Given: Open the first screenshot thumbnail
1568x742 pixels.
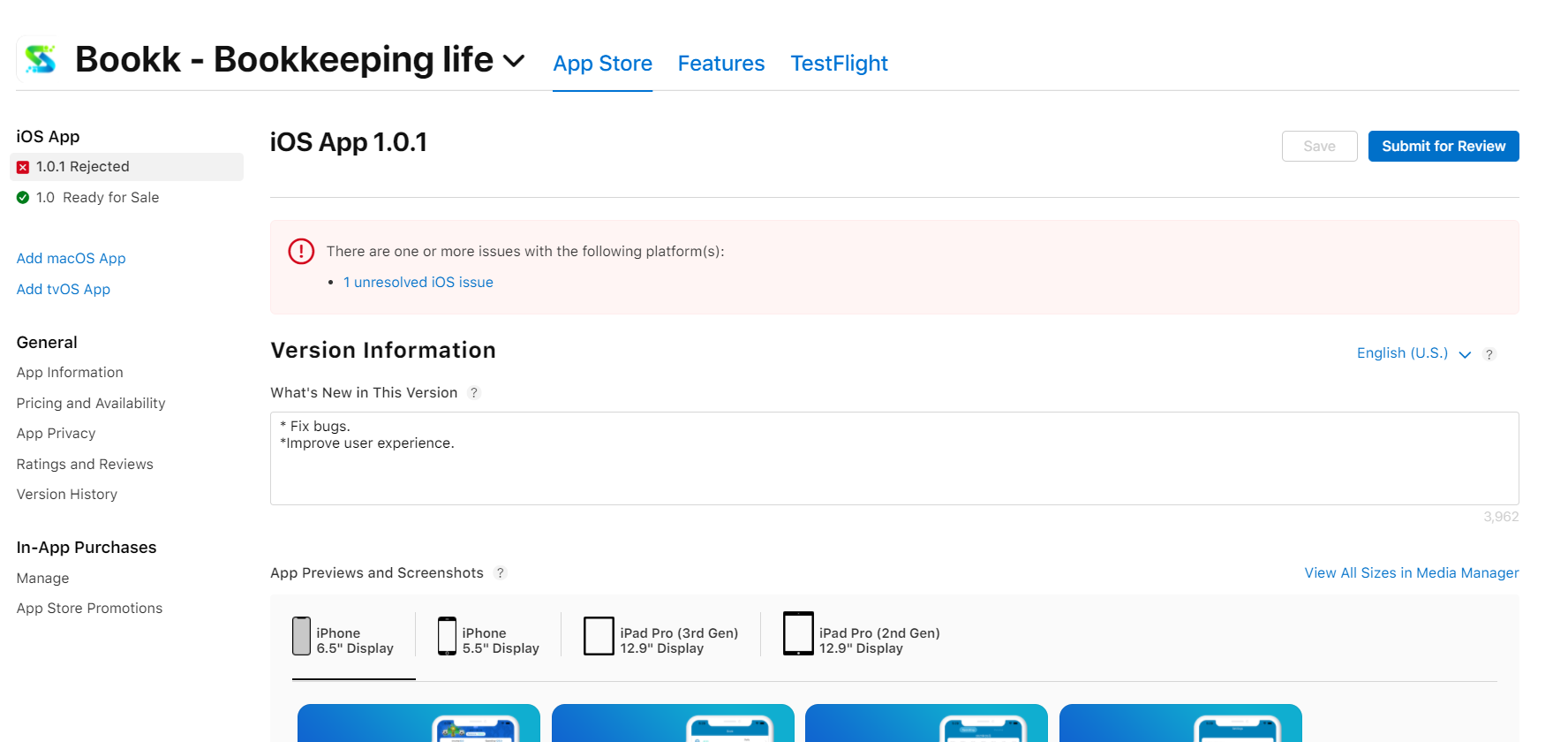Looking at the screenshot, I should (418, 723).
